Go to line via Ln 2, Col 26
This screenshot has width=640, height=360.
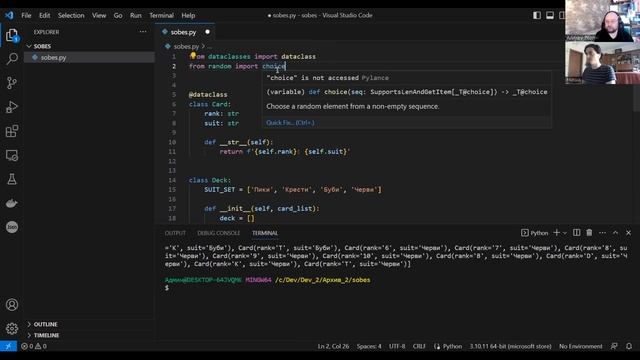(x=333, y=346)
